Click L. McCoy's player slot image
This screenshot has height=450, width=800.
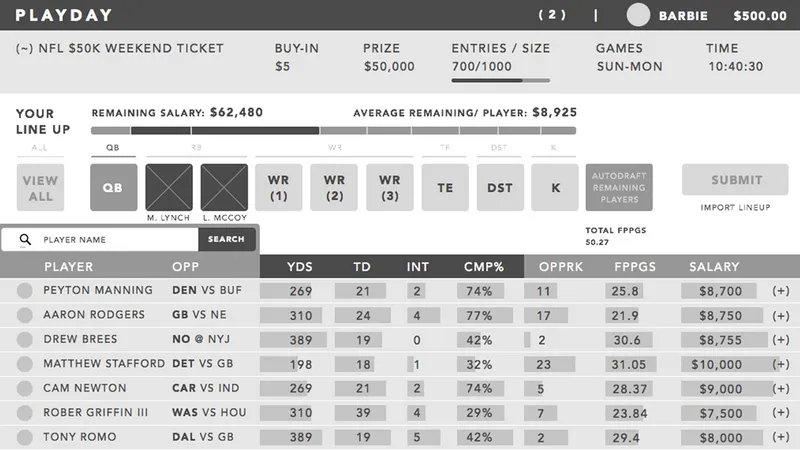(223, 187)
